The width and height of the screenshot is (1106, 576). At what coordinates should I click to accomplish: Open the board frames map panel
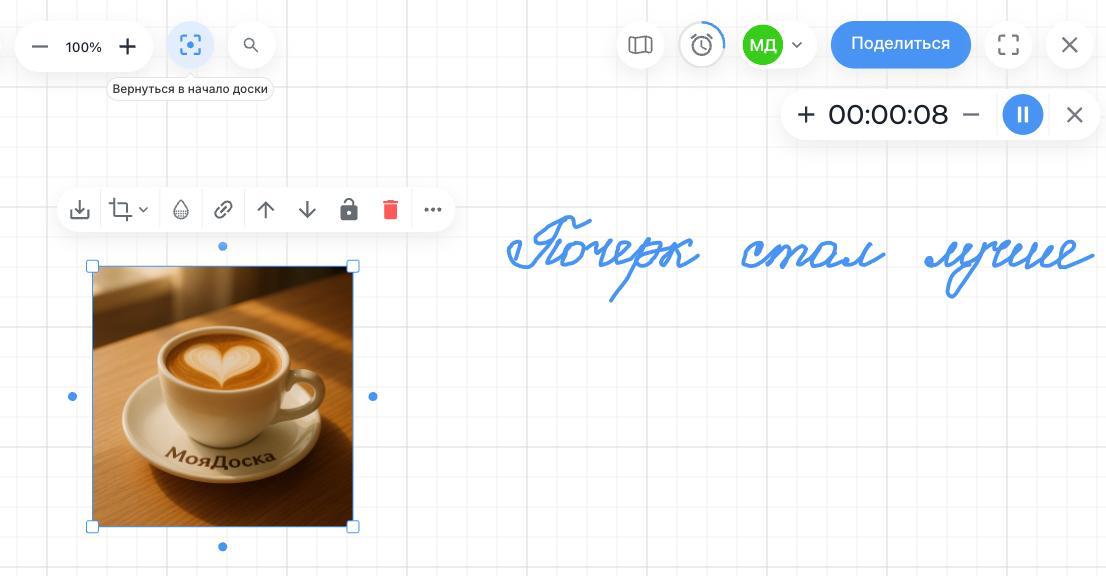point(640,45)
